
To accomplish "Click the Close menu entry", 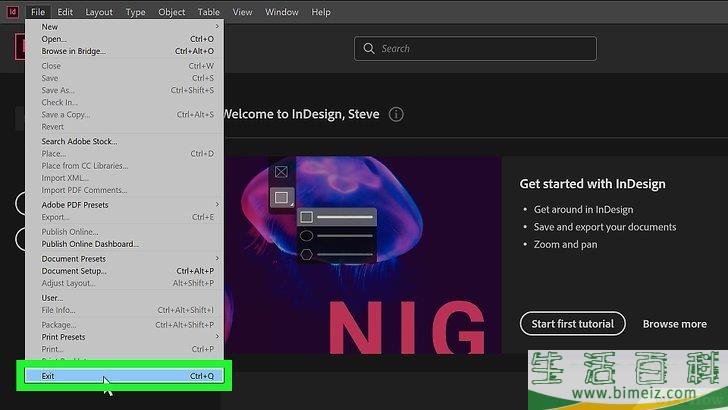I will click(x=124, y=66).
